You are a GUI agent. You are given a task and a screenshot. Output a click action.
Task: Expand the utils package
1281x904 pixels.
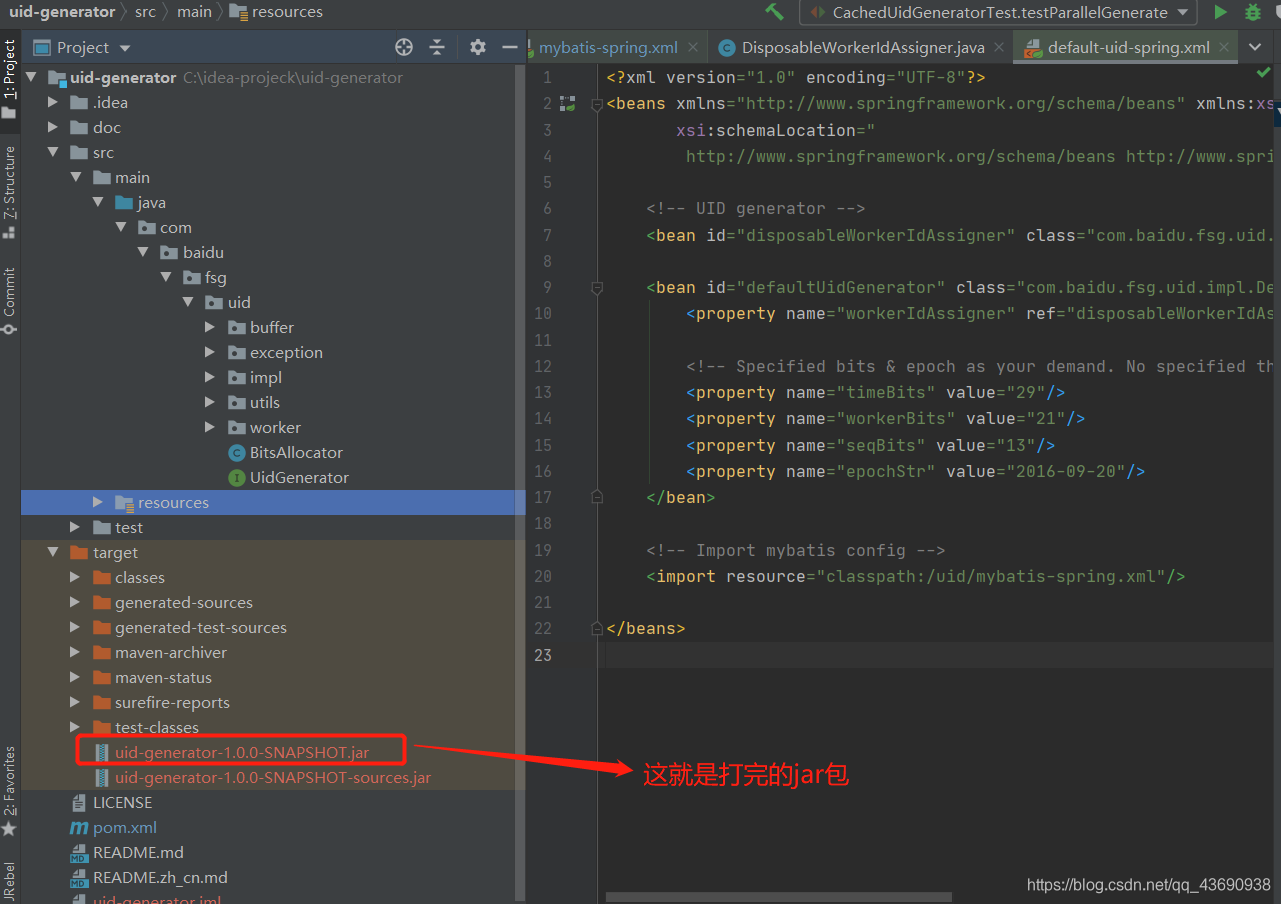click(x=210, y=402)
